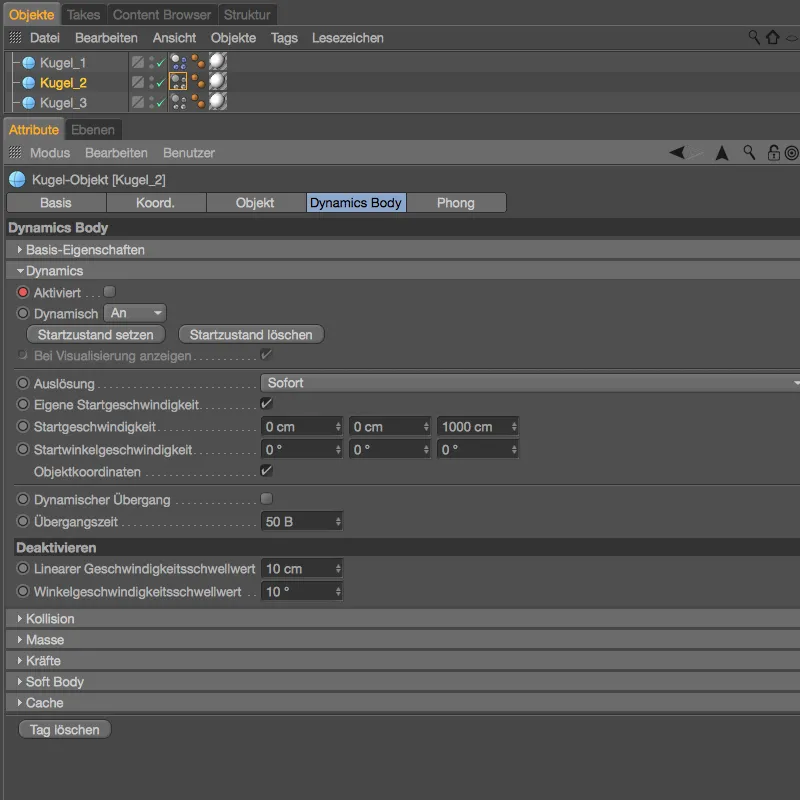Click the Tag löschen button
The image size is (800, 800).
click(x=64, y=730)
